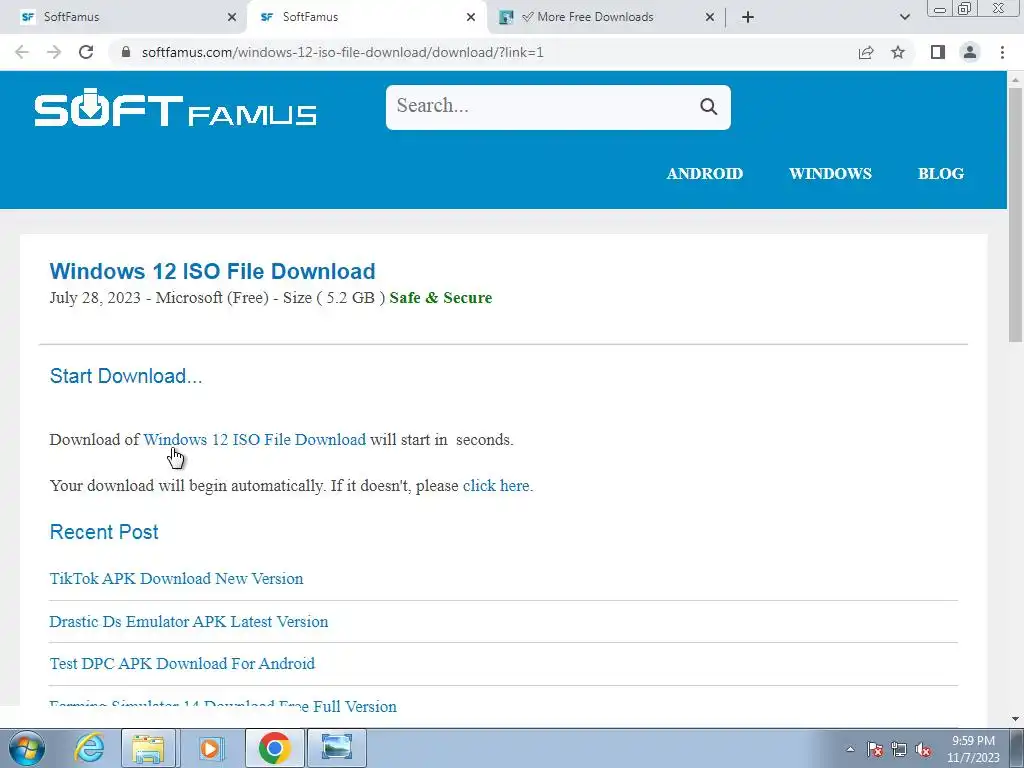Launch Internet Explorer from taskbar
This screenshot has height=768, width=1024.
tap(88, 748)
